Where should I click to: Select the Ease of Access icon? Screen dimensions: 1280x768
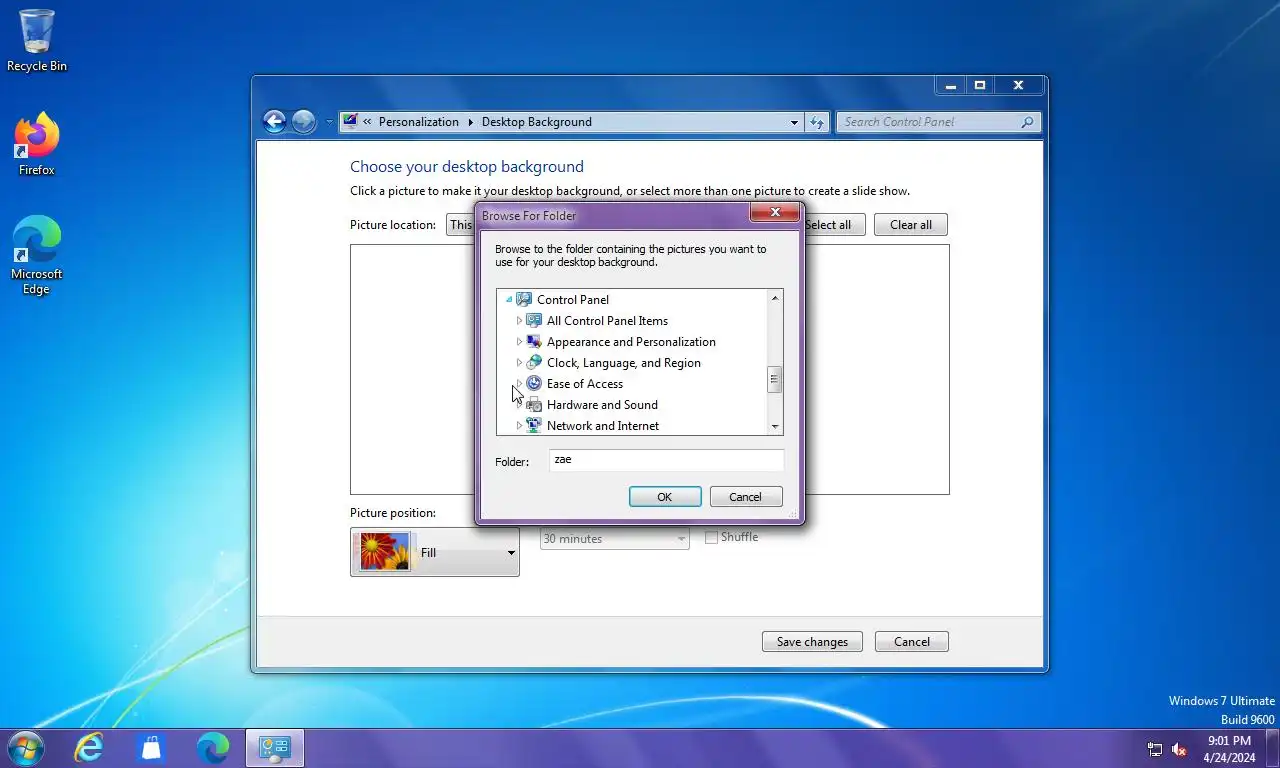pos(534,383)
